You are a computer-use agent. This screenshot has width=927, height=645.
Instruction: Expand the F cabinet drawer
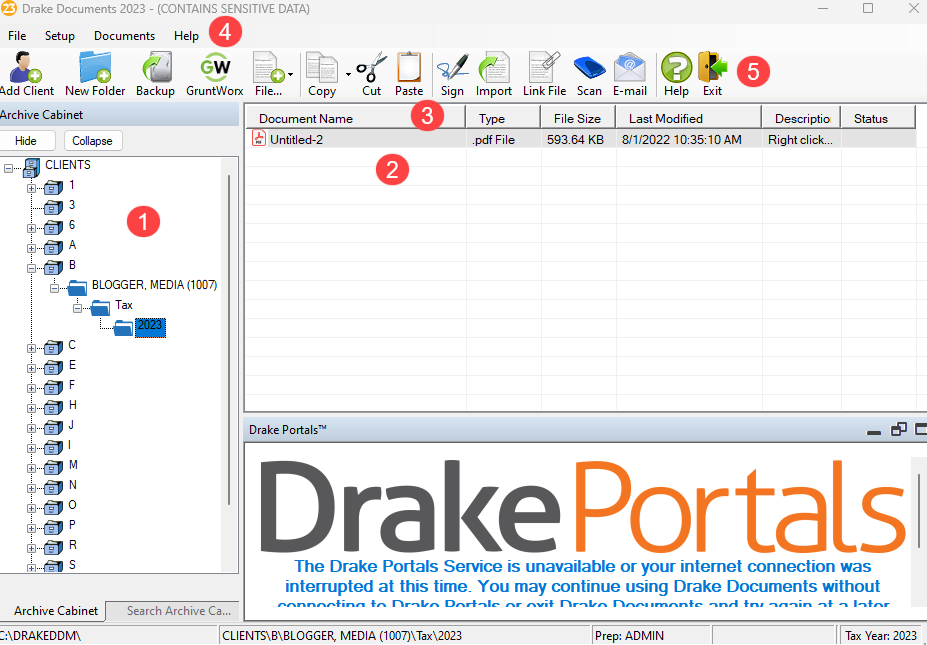click(x=31, y=388)
